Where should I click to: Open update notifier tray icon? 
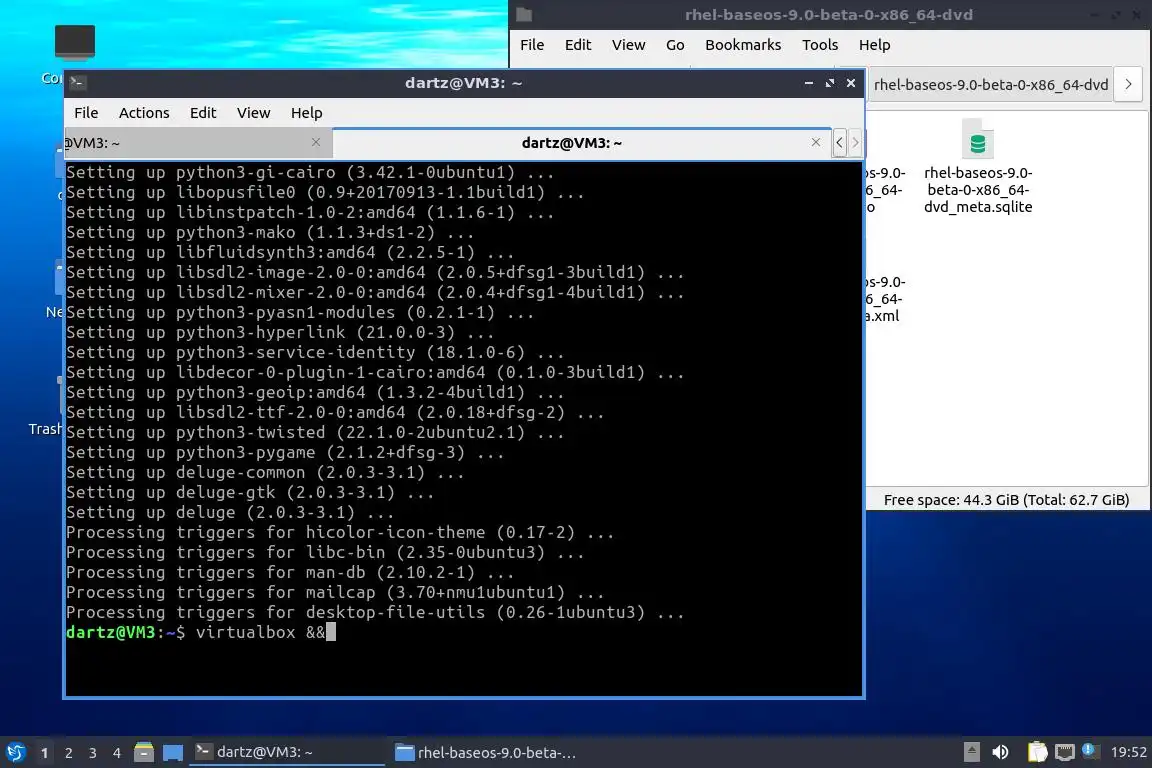pyautogui.click(x=1090, y=751)
